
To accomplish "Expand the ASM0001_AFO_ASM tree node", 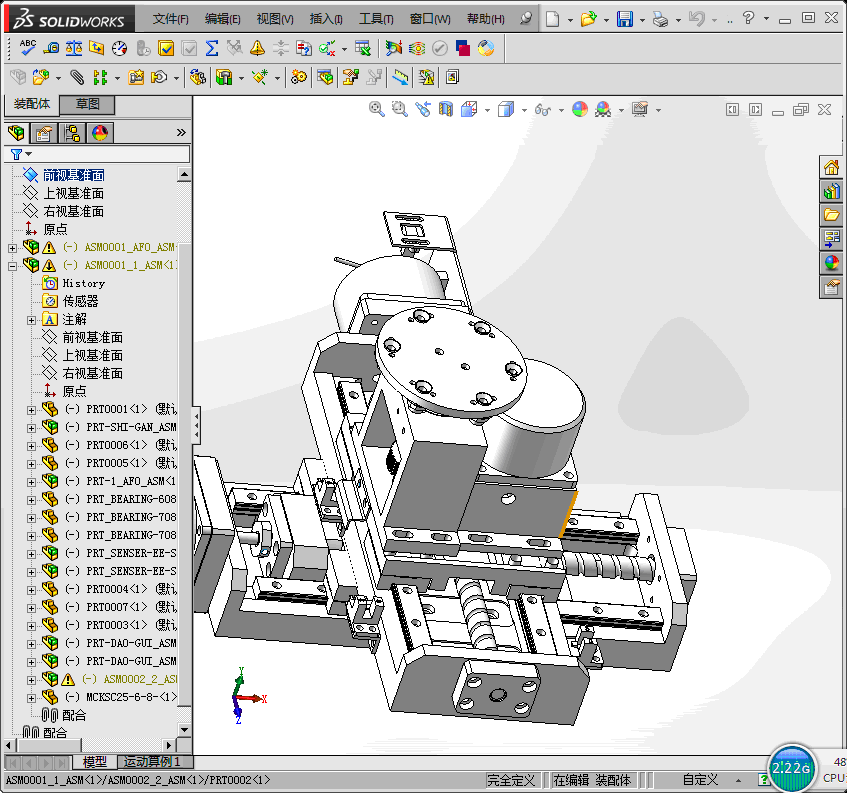I will coord(12,248).
